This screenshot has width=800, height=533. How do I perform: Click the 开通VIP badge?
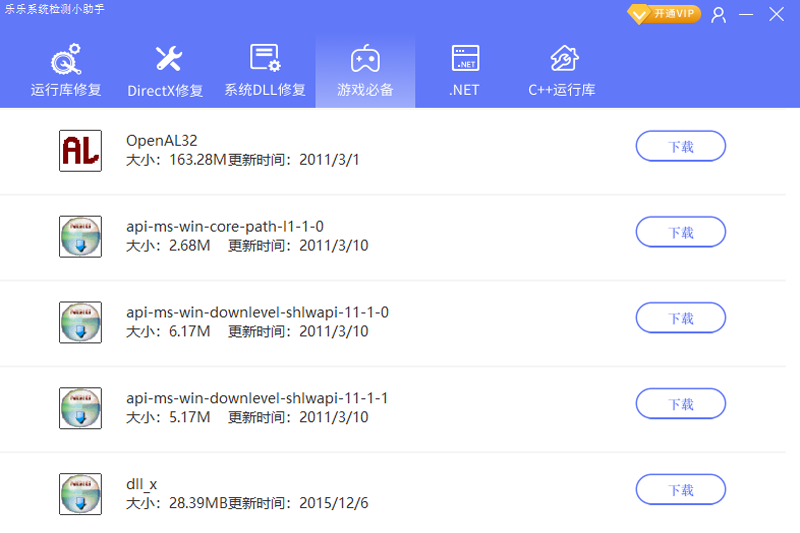(664, 14)
